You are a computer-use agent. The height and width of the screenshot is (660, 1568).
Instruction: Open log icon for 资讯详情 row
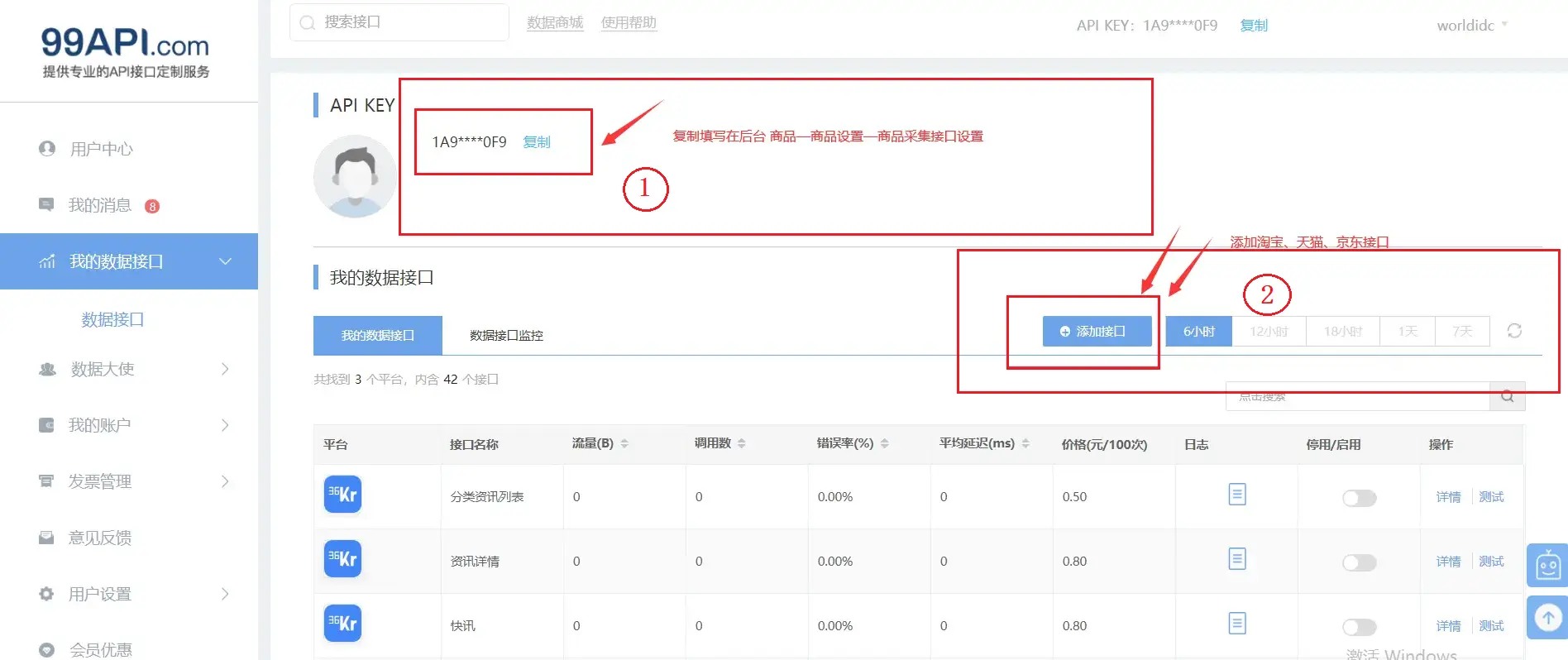point(1236,559)
